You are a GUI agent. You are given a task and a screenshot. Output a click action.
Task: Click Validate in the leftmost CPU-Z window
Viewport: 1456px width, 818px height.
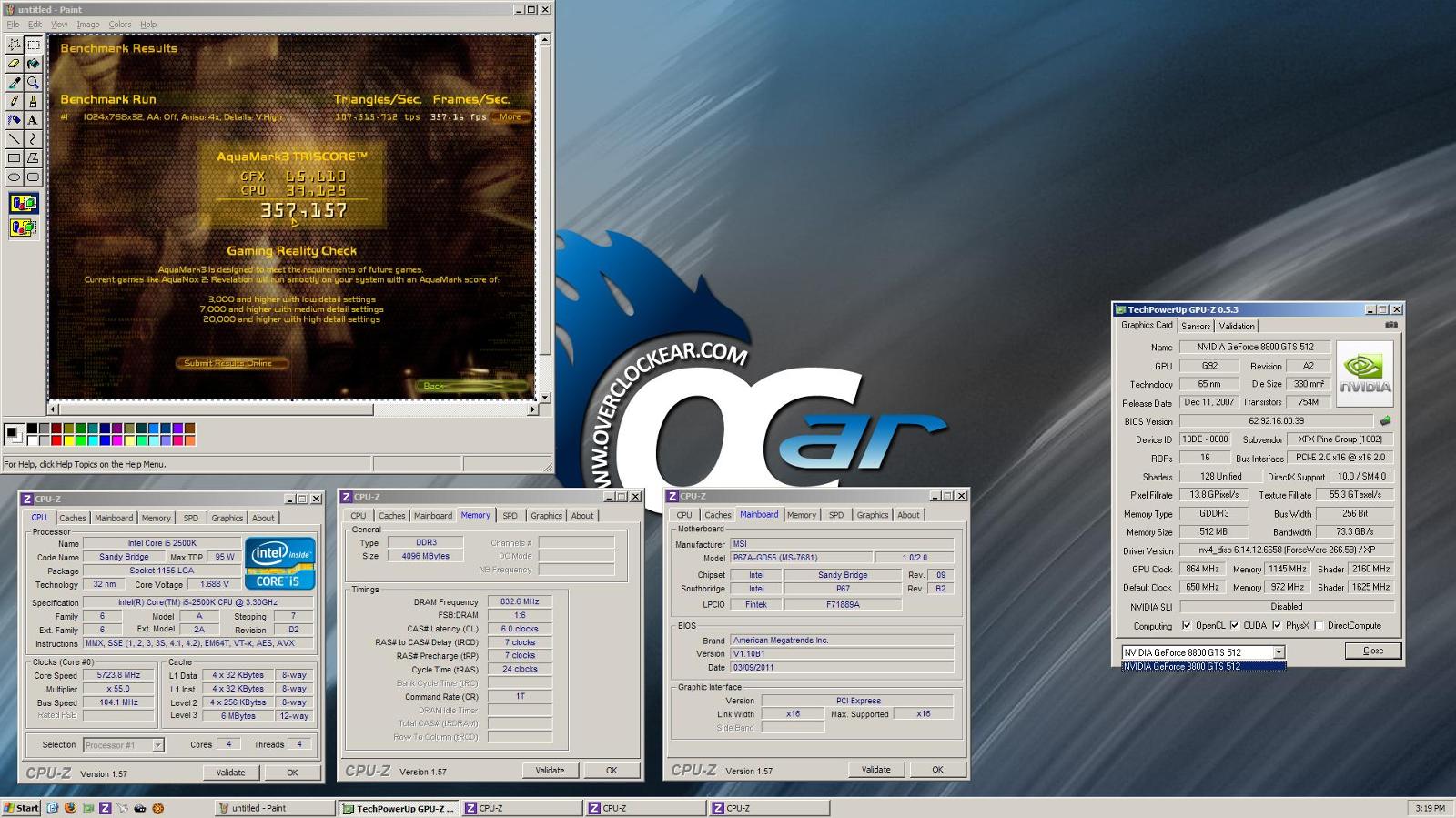(230, 773)
